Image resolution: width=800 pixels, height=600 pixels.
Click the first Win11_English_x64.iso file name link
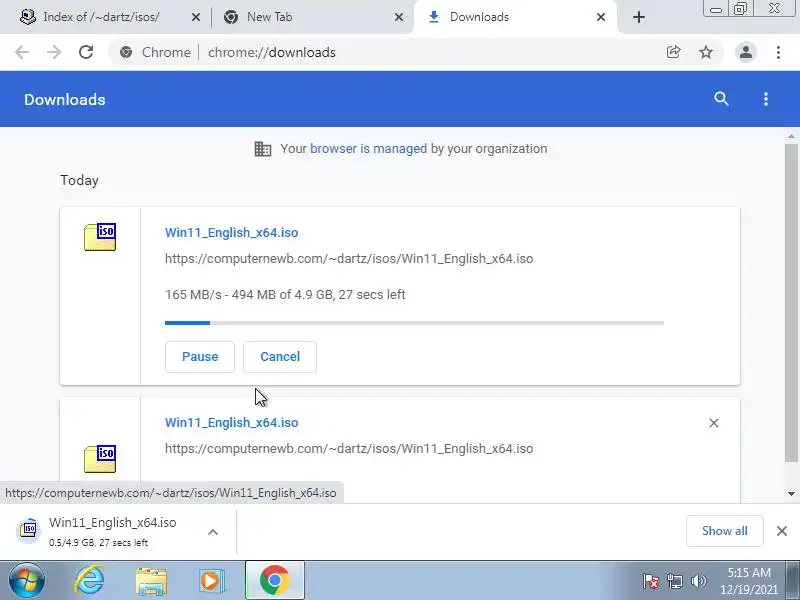coord(232,233)
